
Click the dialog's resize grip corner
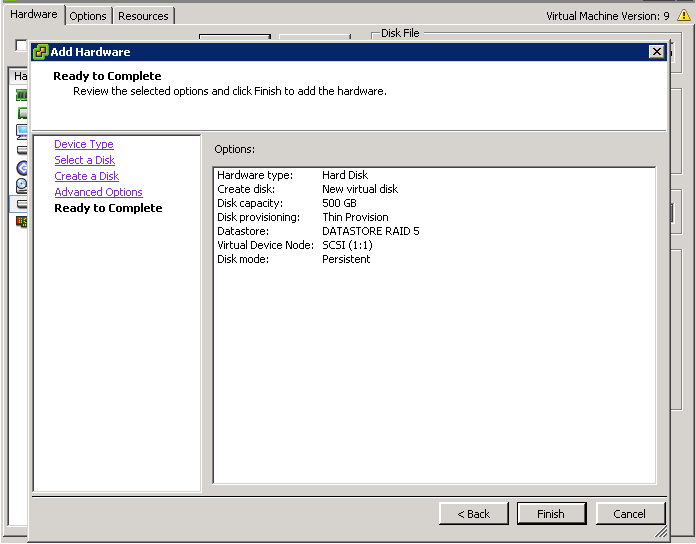661,531
